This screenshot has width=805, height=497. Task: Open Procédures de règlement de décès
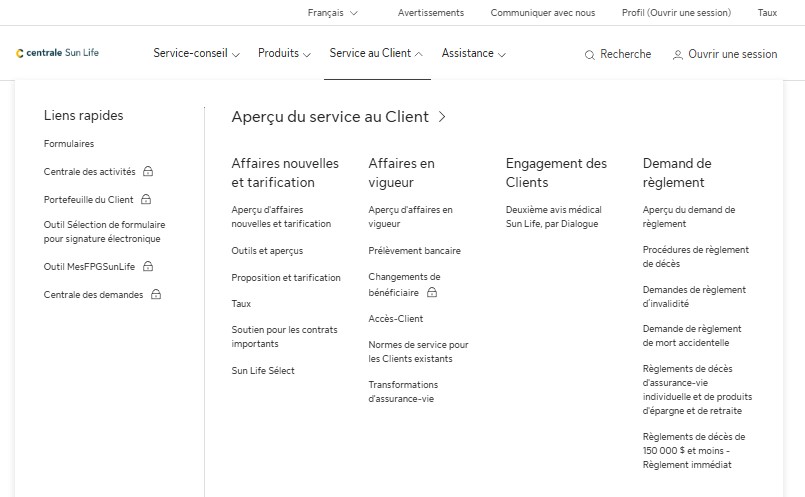[x=695, y=257]
